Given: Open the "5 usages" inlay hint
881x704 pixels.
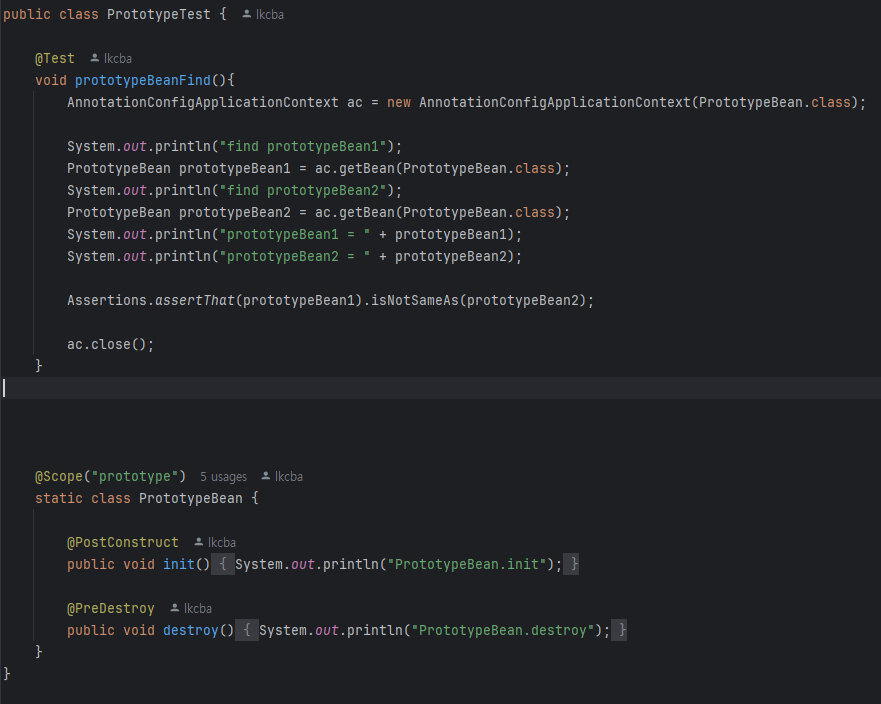Looking at the screenshot, I should 224,476.
